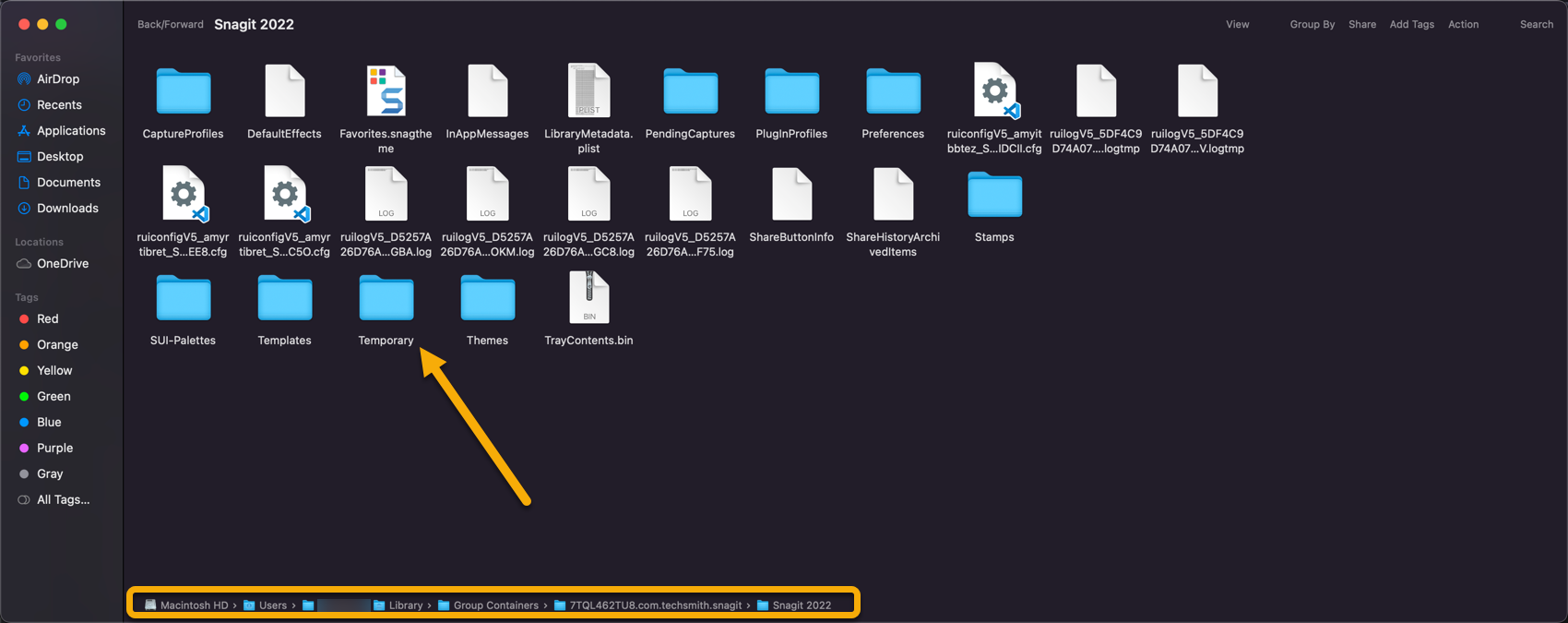
Task: Go to Recents in the sidebar
Action: (x=57, y=105)
